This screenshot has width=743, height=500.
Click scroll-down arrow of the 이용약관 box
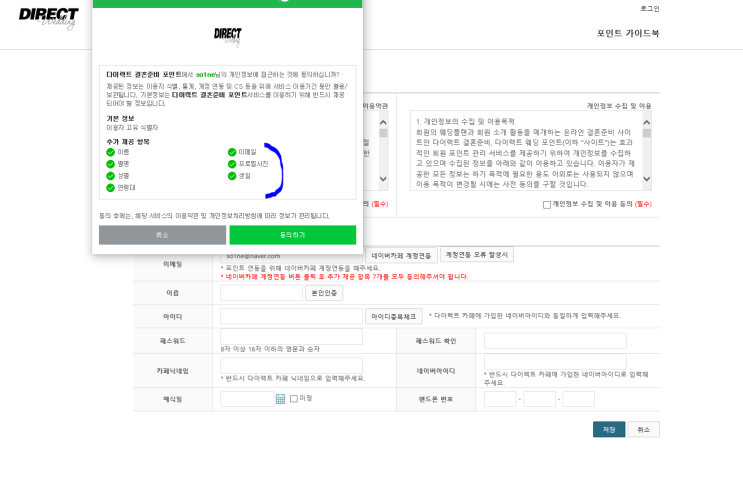(383, 179)
